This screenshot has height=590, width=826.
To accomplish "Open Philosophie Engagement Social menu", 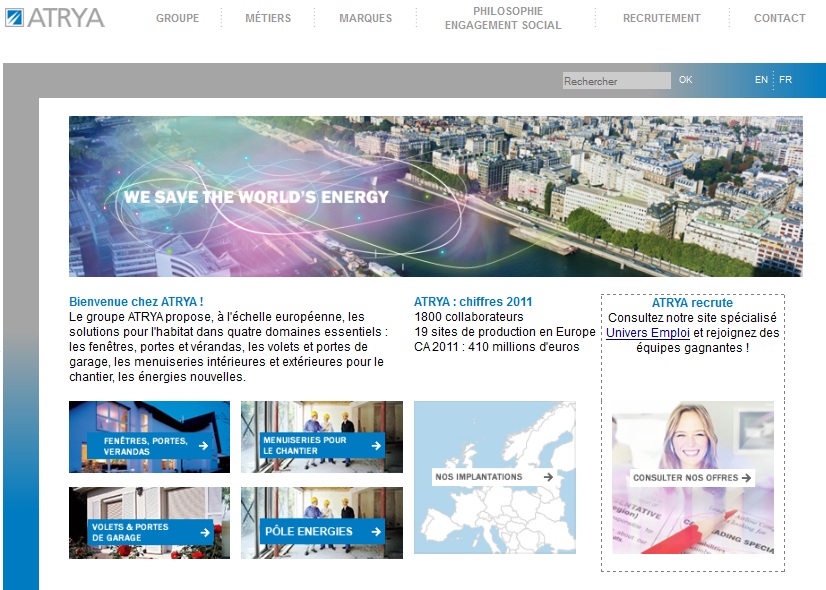I will [503, 18].
